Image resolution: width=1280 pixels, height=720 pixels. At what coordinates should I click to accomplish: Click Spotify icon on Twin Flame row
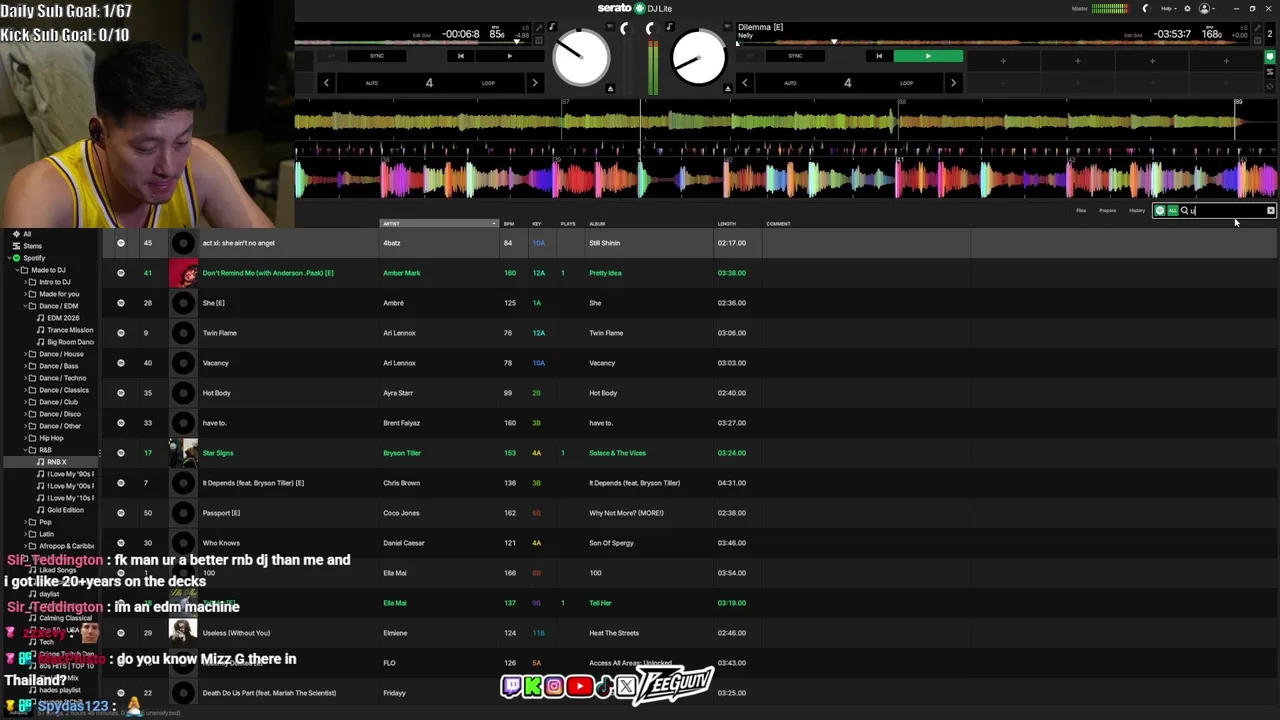(x=120, y=333)
